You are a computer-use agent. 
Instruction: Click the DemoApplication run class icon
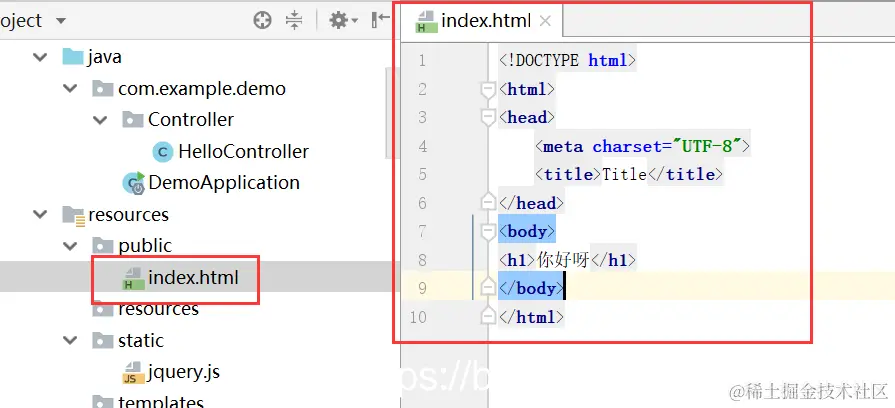(x=134, y=184)
